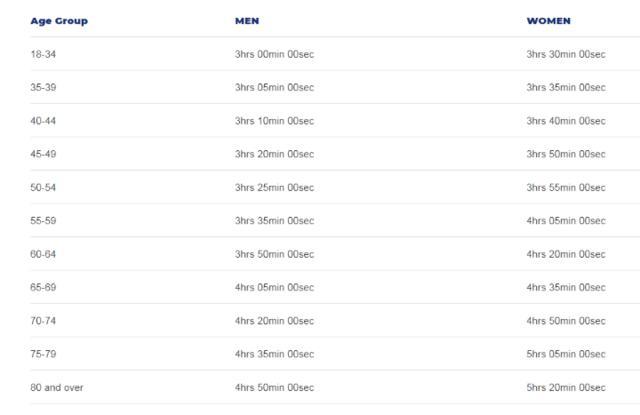Click men's 3hrs 10min 00sec time

(x=274, y=121)
